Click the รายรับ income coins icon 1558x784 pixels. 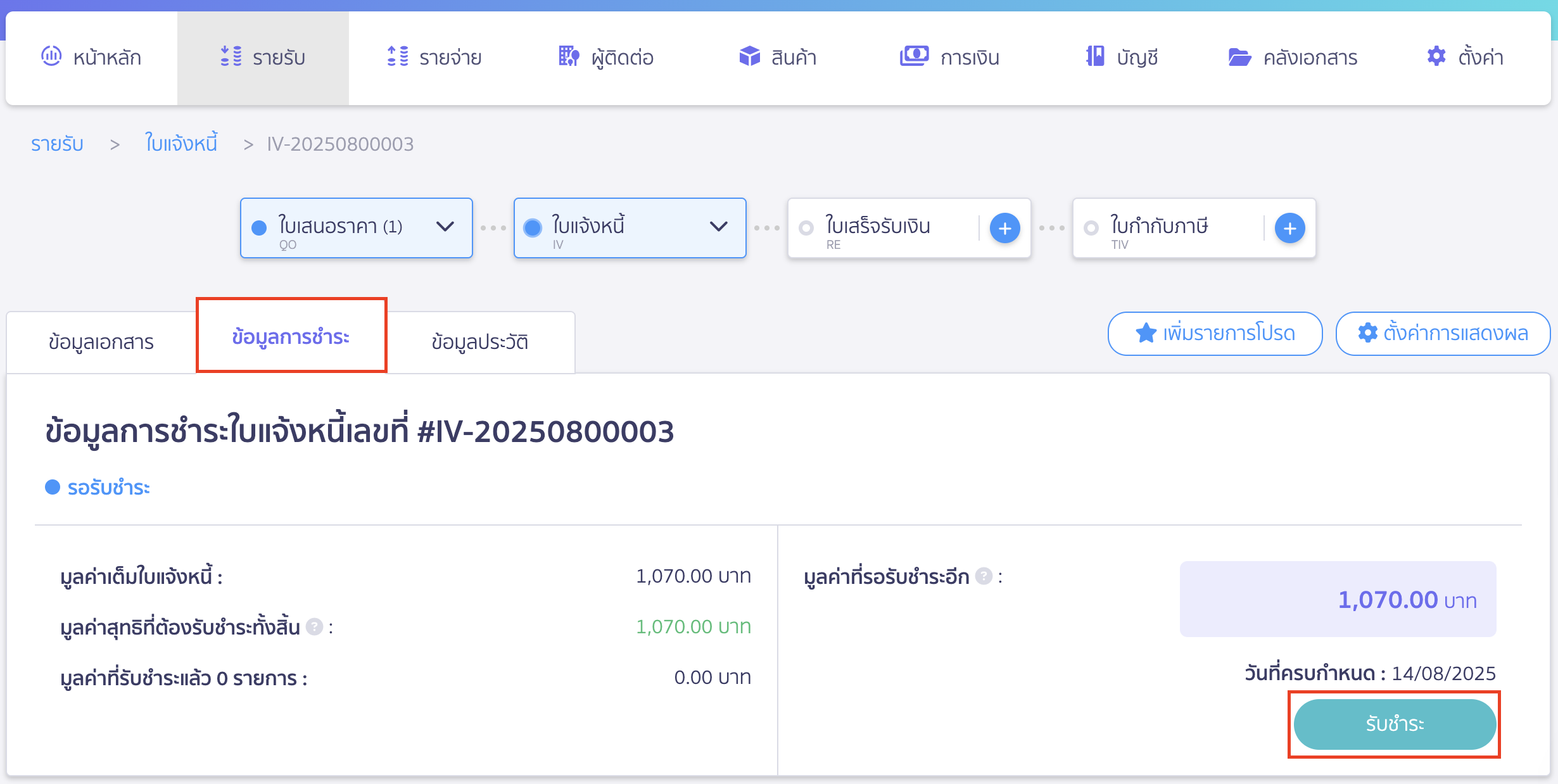[x=231, y=56]
